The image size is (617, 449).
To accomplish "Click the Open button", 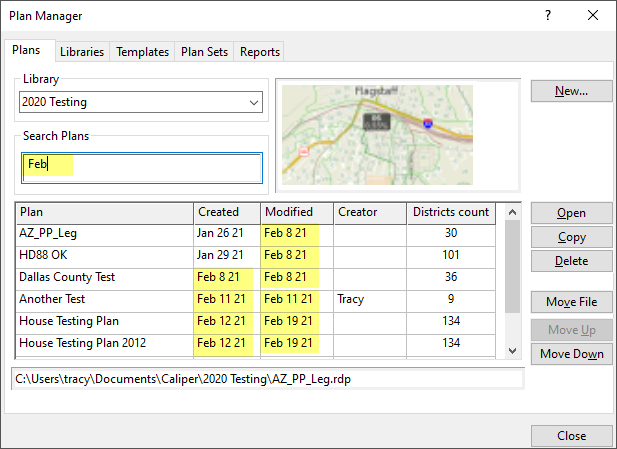I will [x=571, y=213].
